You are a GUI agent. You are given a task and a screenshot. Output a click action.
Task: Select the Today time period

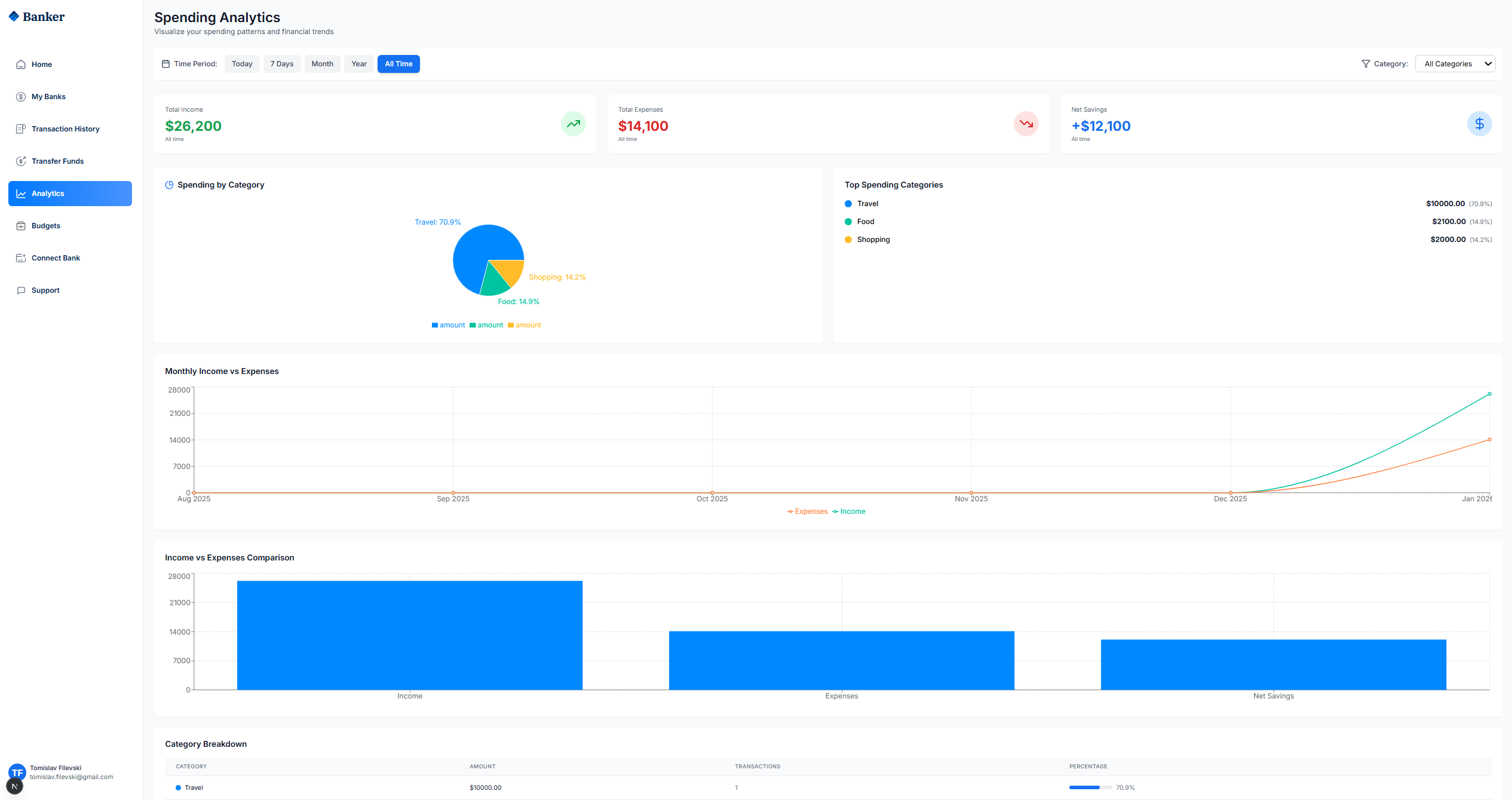pos(242,64)
